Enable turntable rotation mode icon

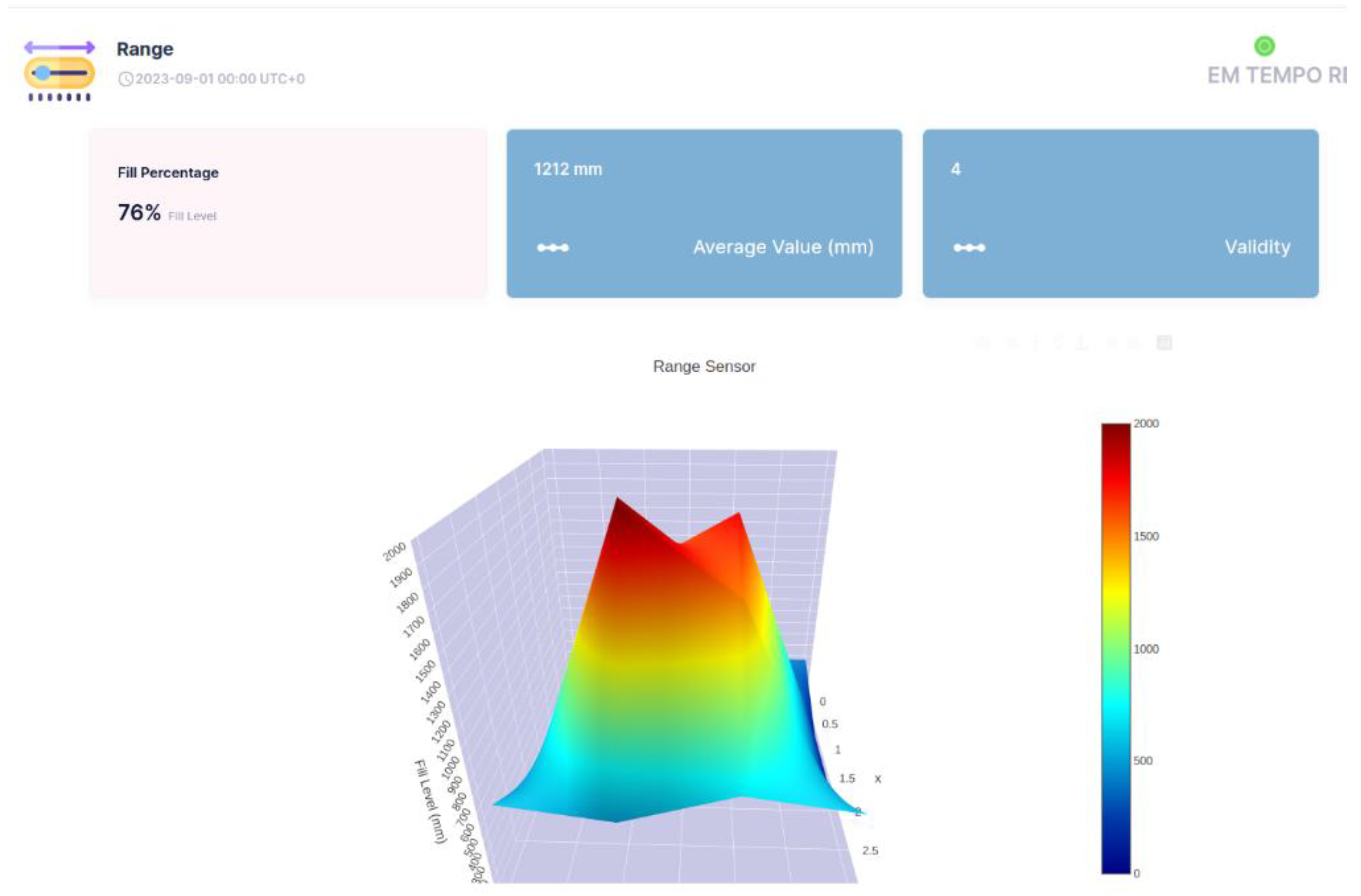pyautogui.click(x=1081, y=342)
